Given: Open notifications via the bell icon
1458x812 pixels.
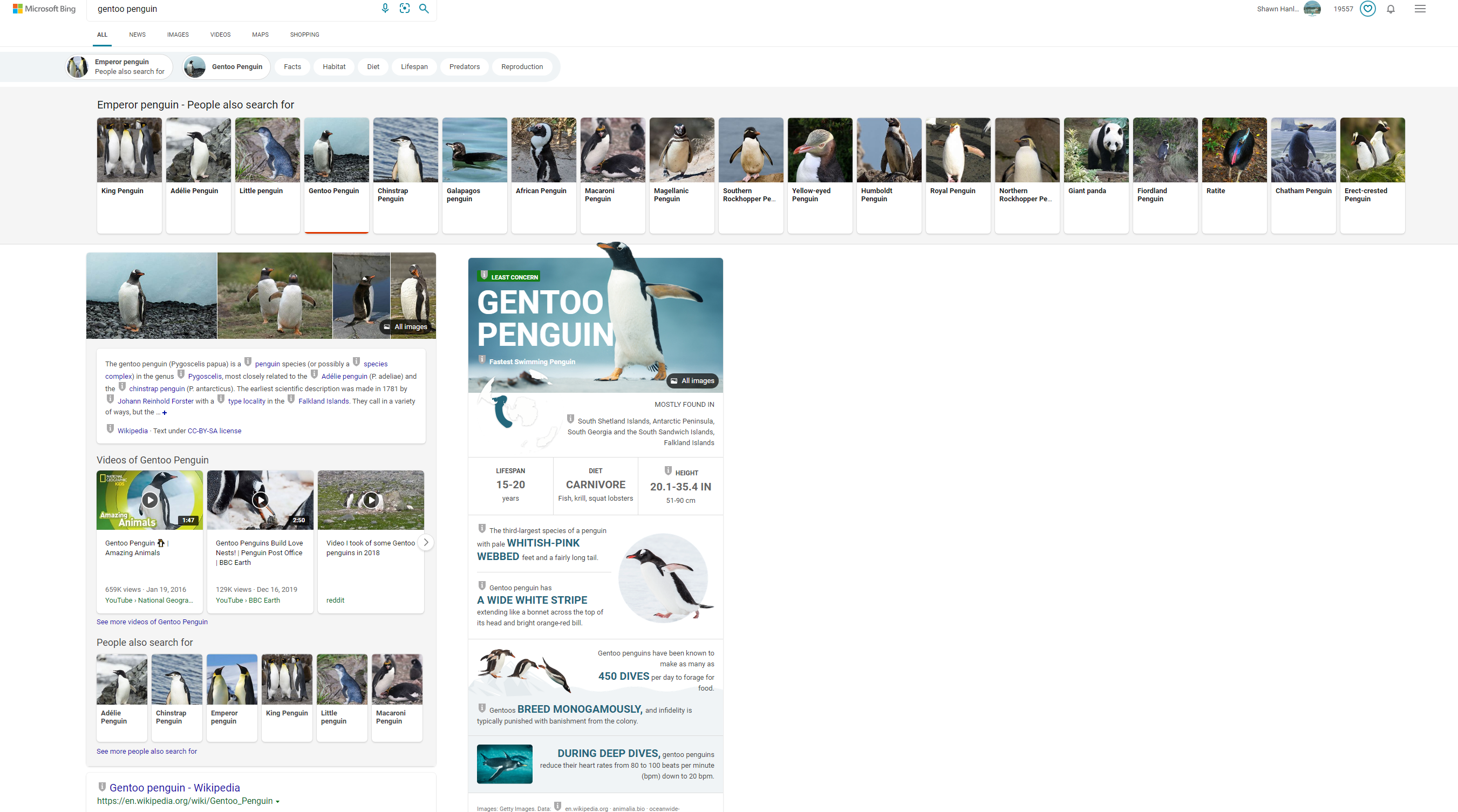Looking at the screenshot, I should pyautogui.click(x=1391, y=9).
